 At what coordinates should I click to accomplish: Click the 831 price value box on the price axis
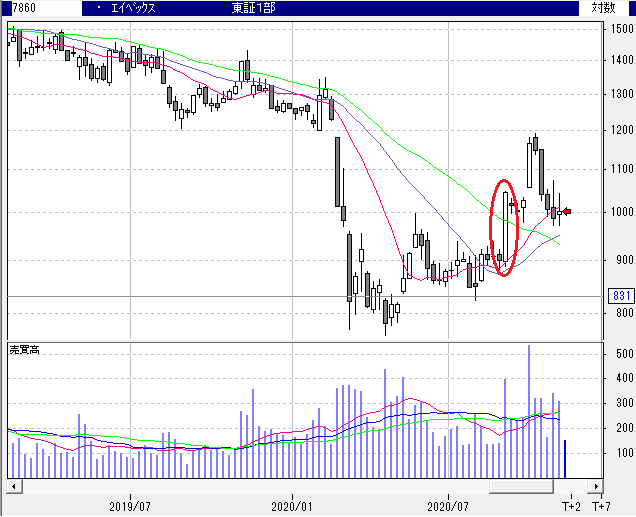(621, 296)
